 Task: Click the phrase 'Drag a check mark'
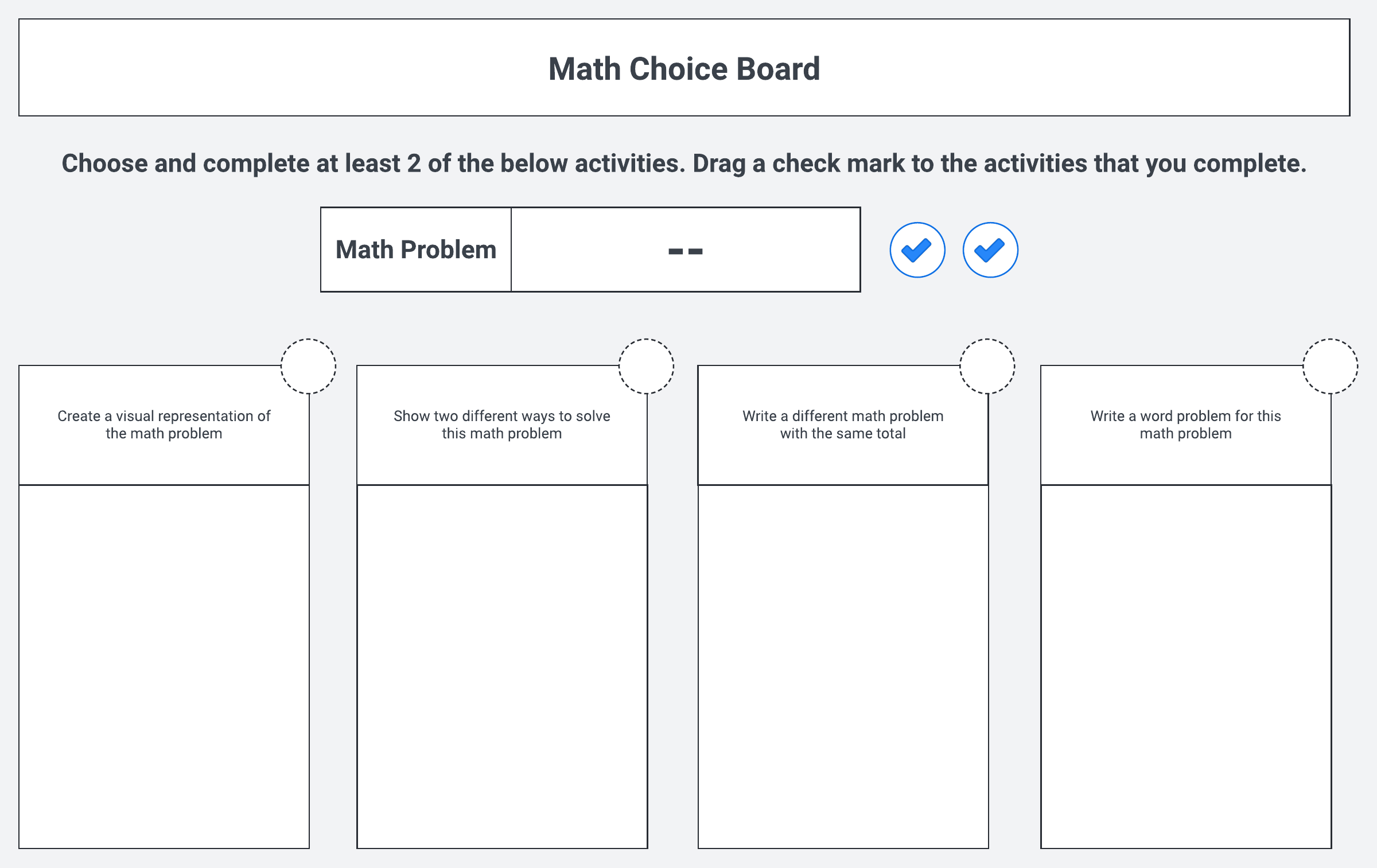click(798, 164)
